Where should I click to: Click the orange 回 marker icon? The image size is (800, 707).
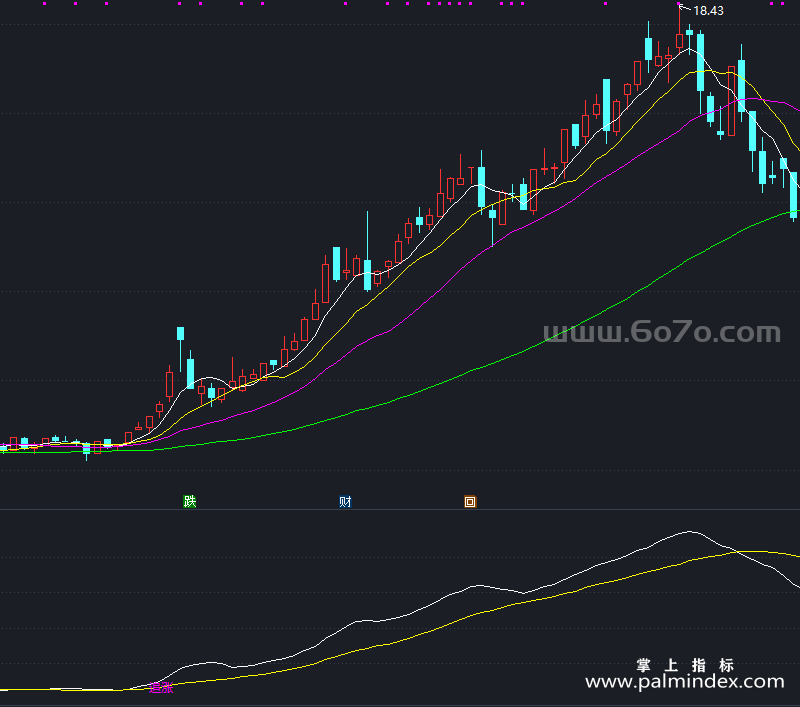click(470, 502)
